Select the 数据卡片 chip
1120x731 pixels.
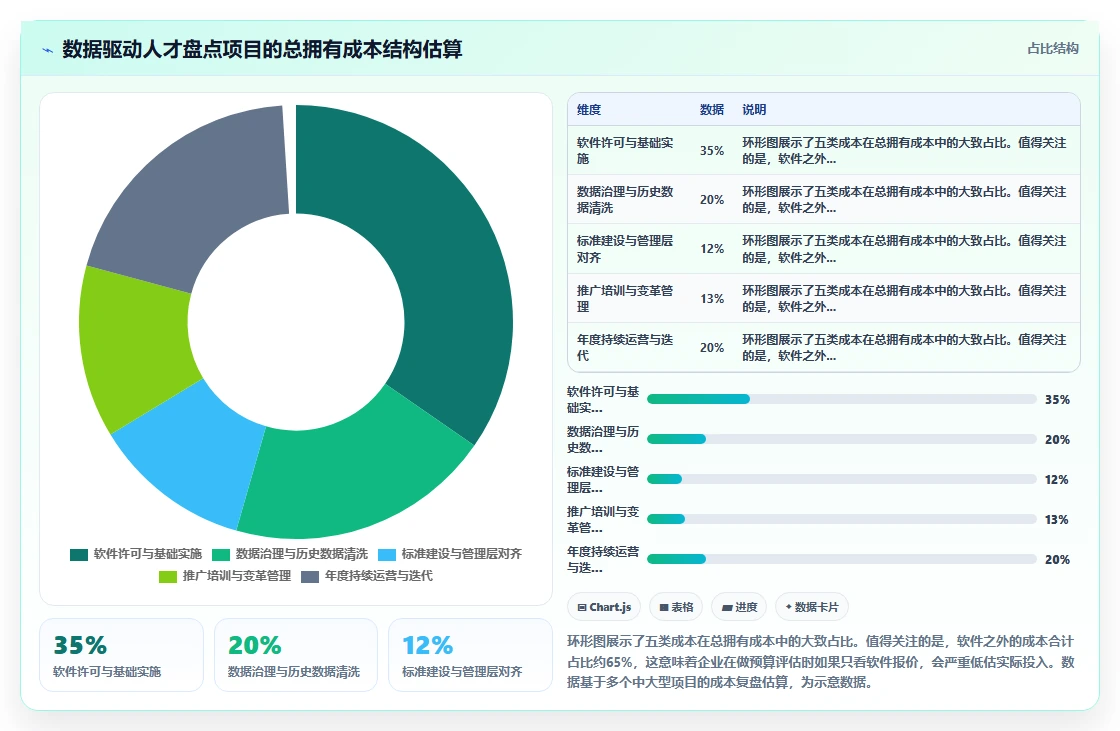(811, 607)
